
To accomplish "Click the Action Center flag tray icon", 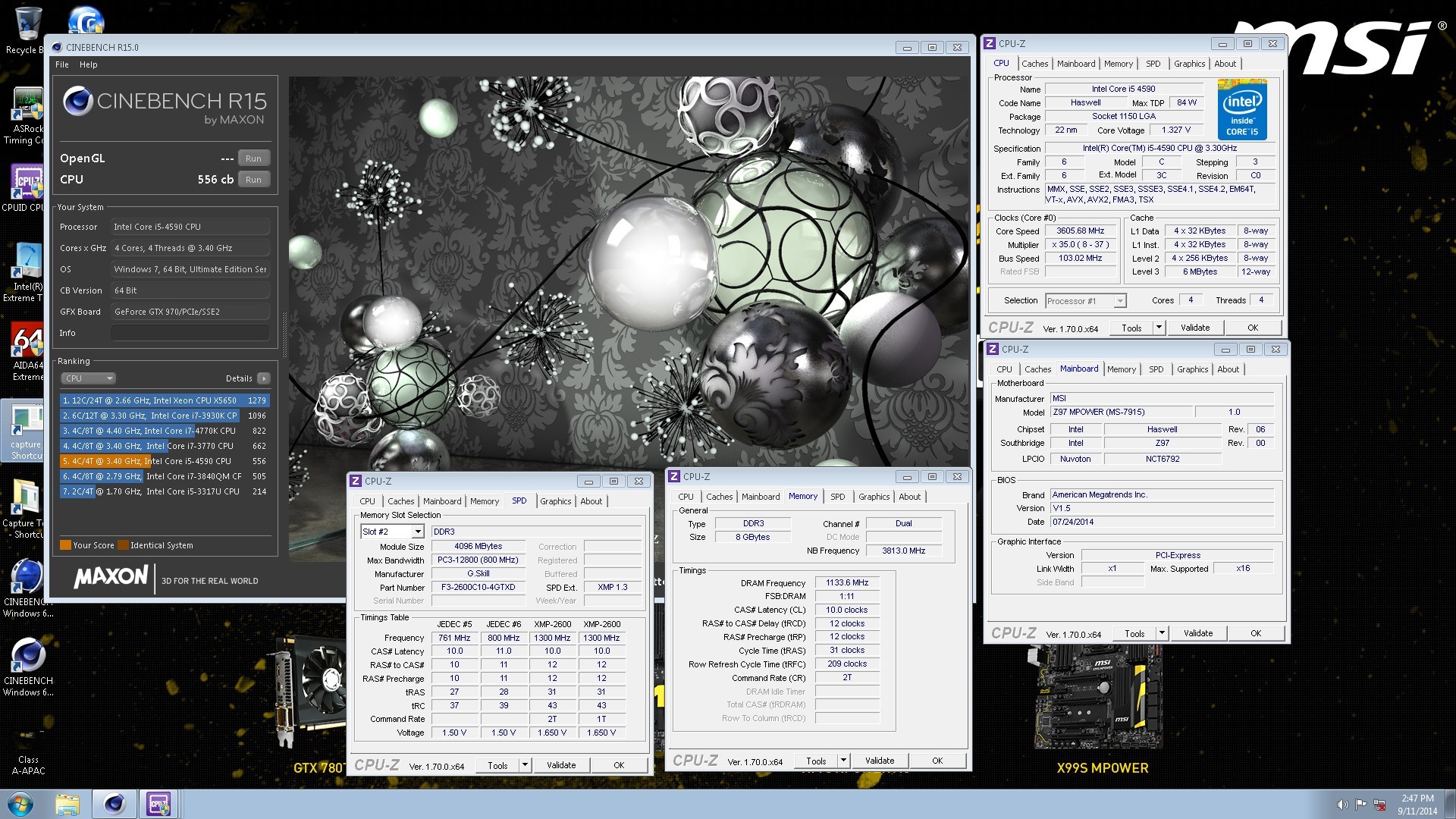I will (1361, 805).
